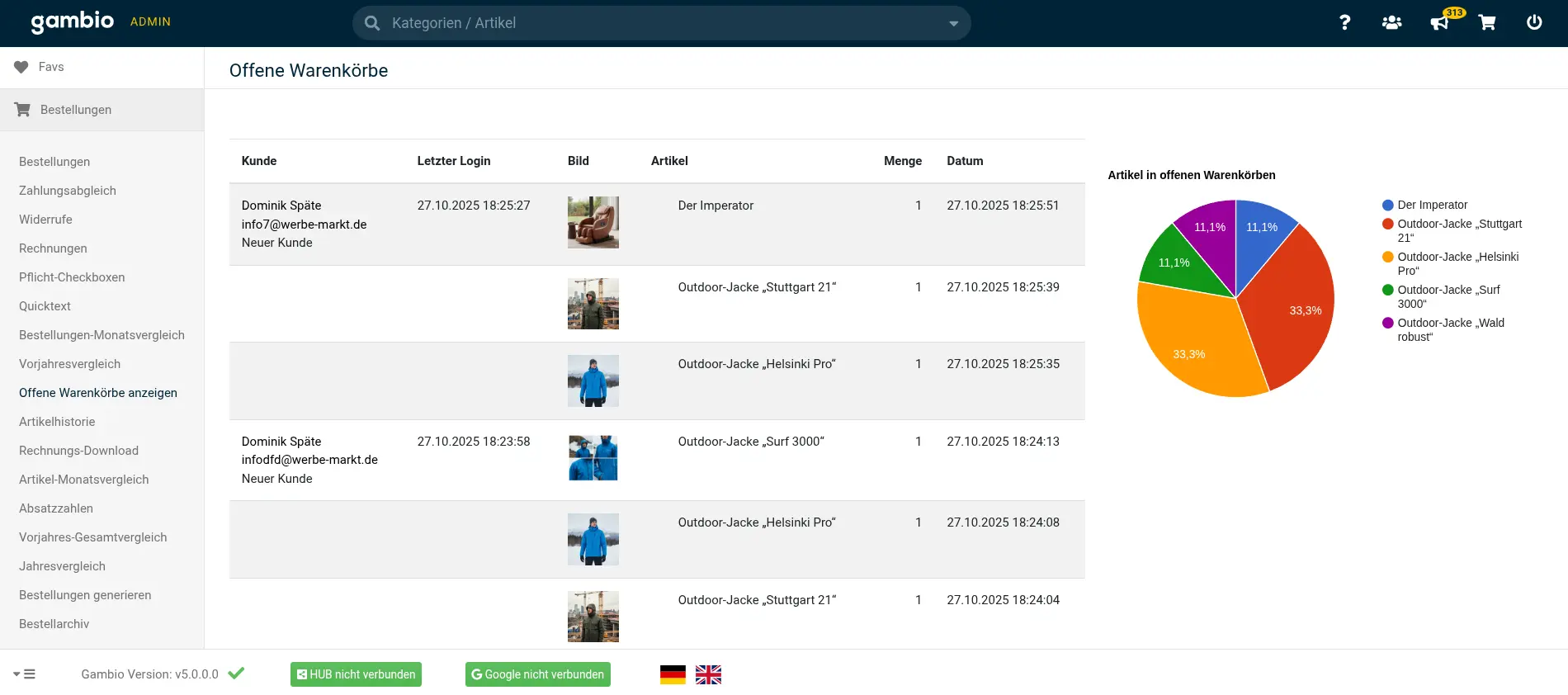The image size is (1568, 695).
Task: Click the power logout icon
Action: [1534, 22]
